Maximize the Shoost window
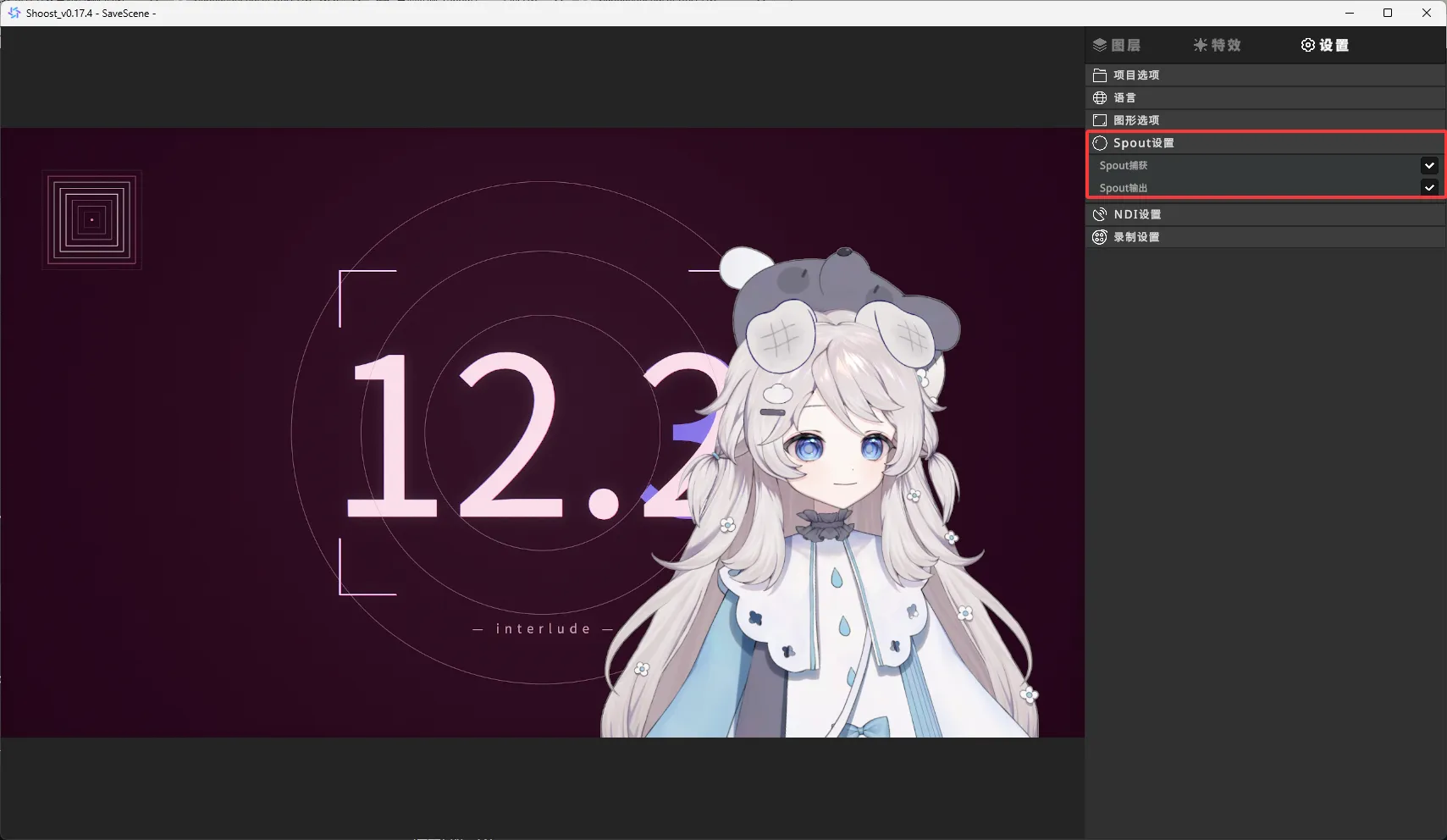This screenshot has width=1447, height=840. tap(1388, 13)
